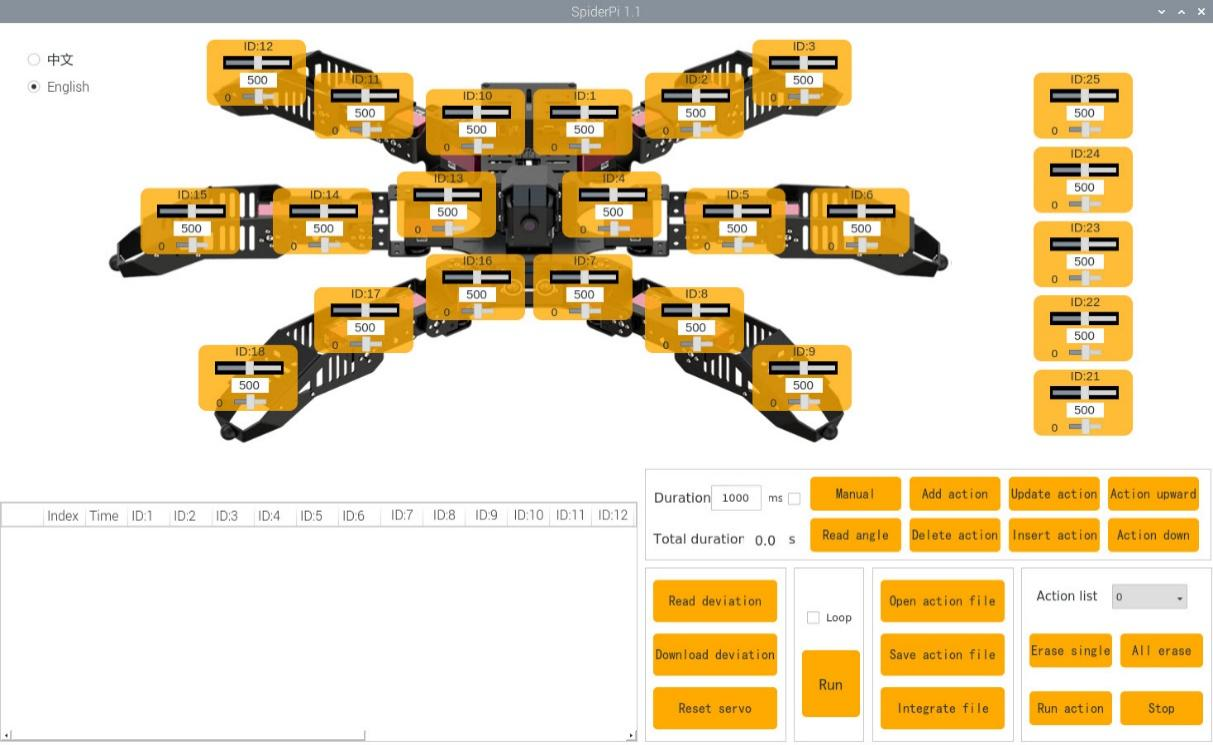Select the 中文 language radio button

[34, 60]
